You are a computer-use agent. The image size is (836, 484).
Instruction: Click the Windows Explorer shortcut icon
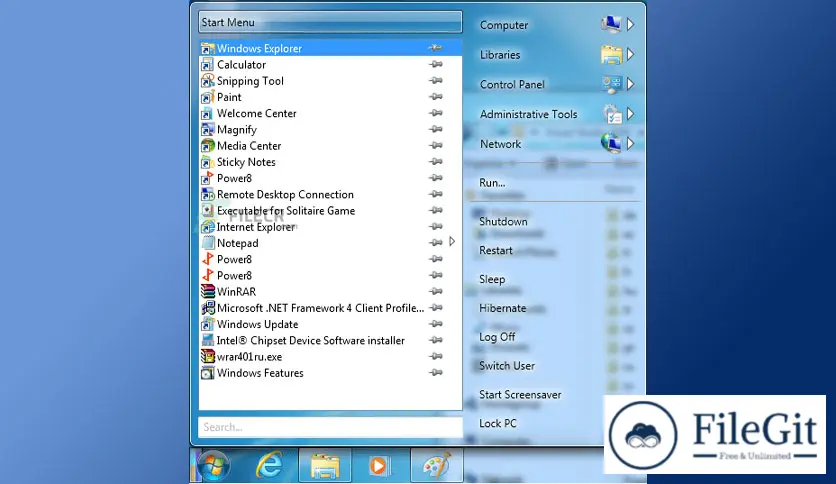[207, 49]
